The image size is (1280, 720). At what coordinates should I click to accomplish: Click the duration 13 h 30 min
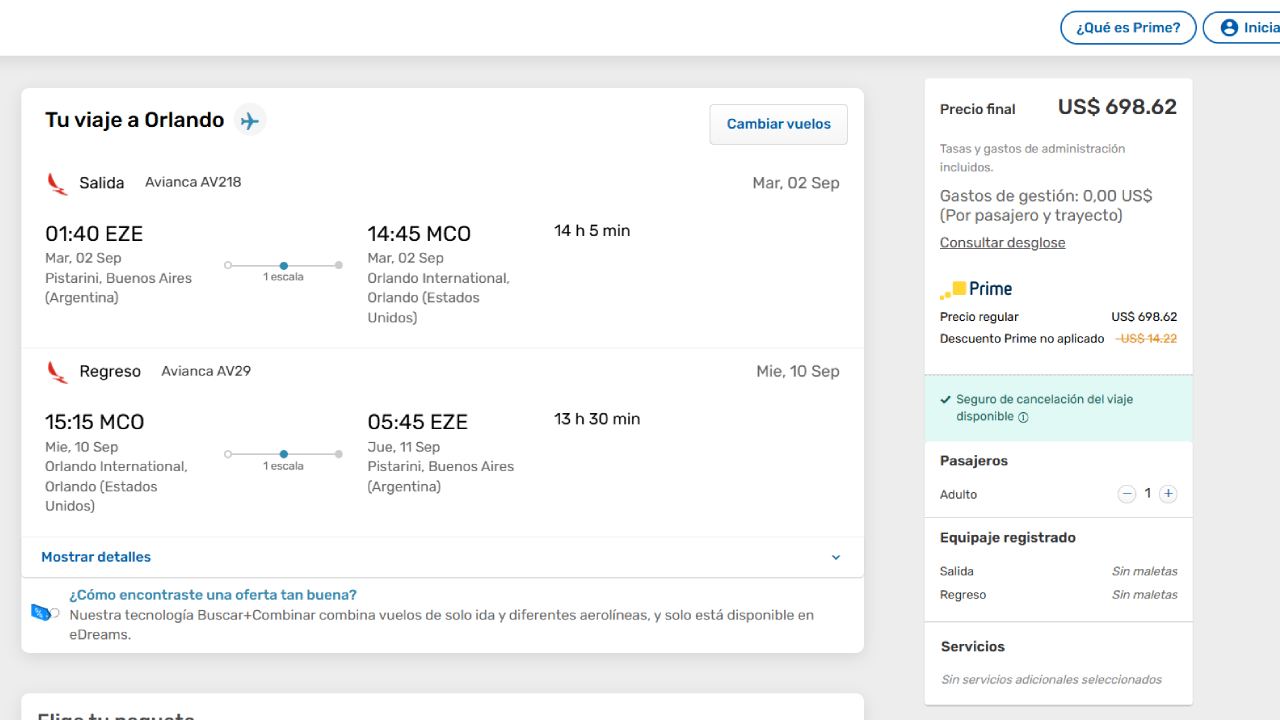click(x=597, y=419)
